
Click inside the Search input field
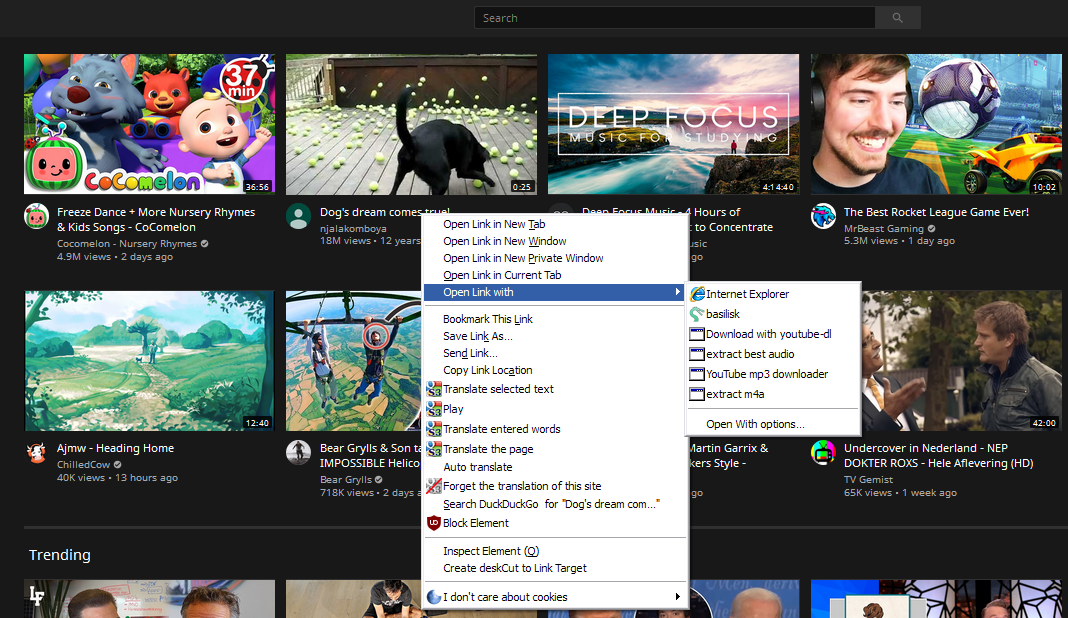coord(674,18)
